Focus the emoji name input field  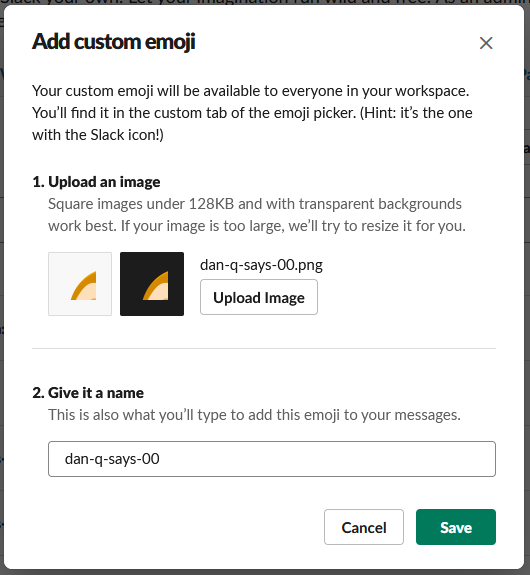pyautogui.click(x=272, y=459)
